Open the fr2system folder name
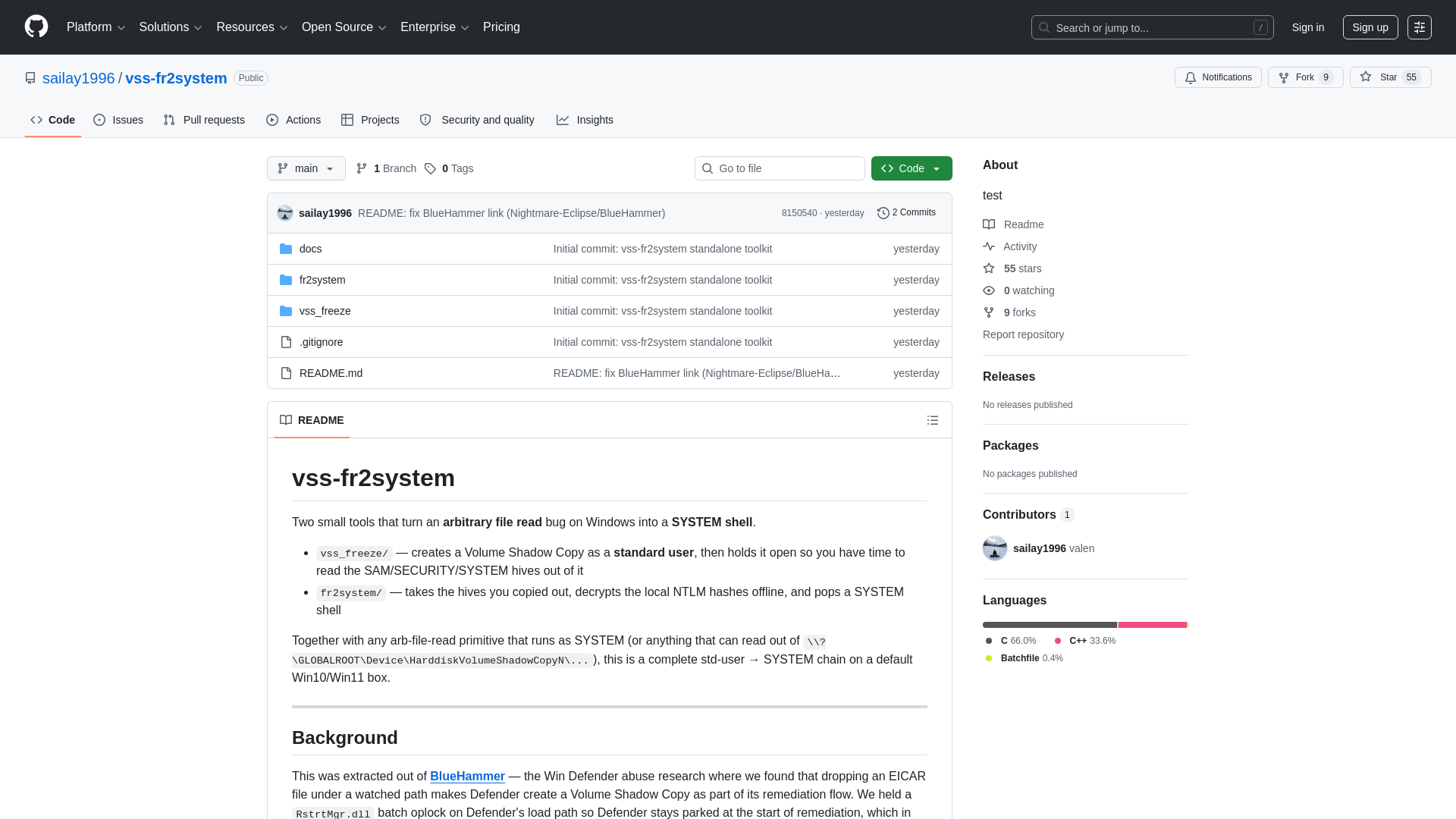Viewport: 1456px width, 819px height. pos(322,280)
